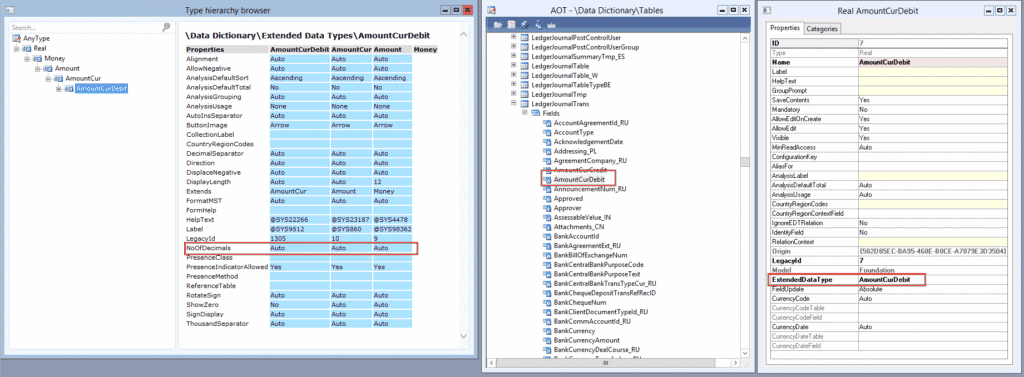Click the Label property value field
The image size is (1024, 377).
pos(933,72)
